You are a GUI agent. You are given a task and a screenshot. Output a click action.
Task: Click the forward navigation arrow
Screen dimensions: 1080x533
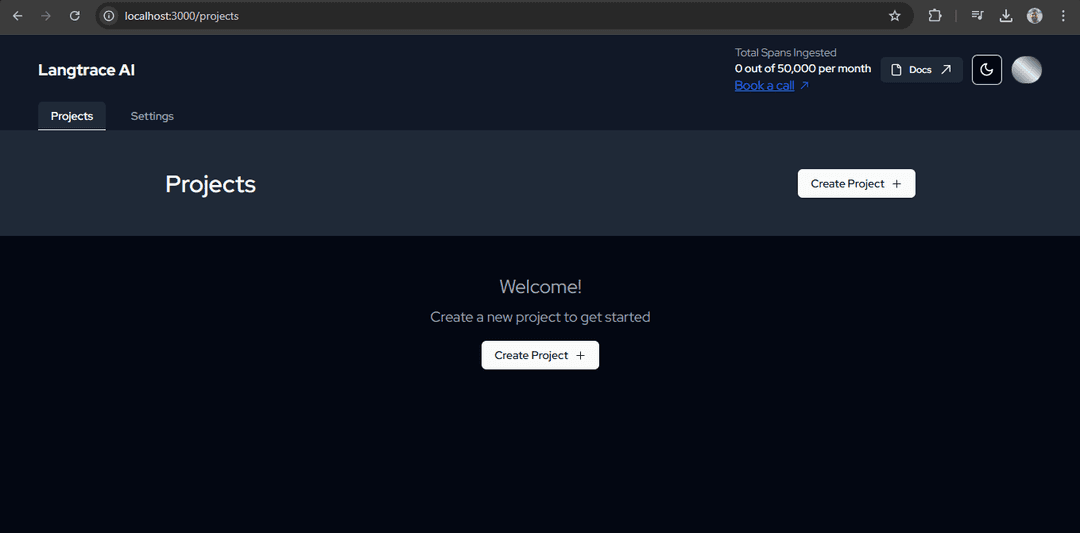(45, 16)
